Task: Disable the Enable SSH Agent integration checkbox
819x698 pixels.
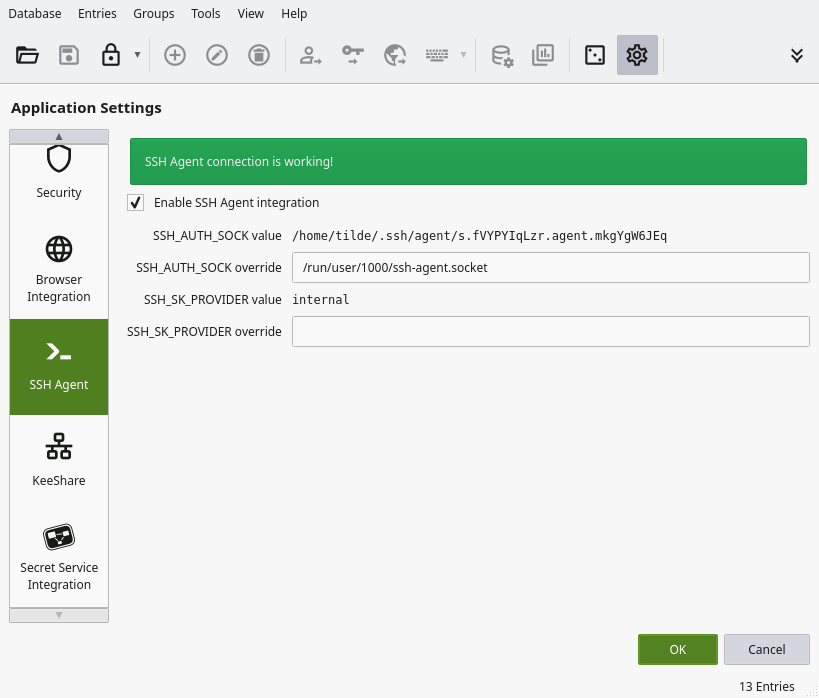Action: click(x=136, y=203)
